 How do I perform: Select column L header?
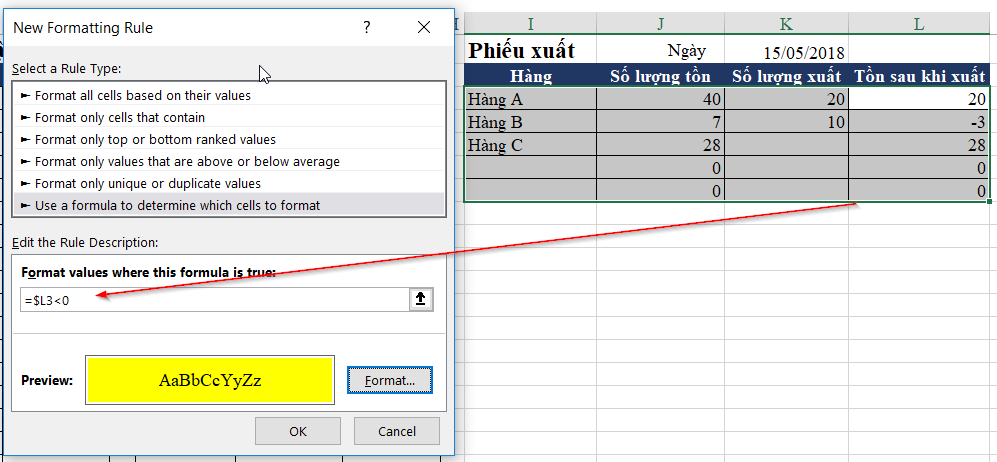tap(919, 24)
